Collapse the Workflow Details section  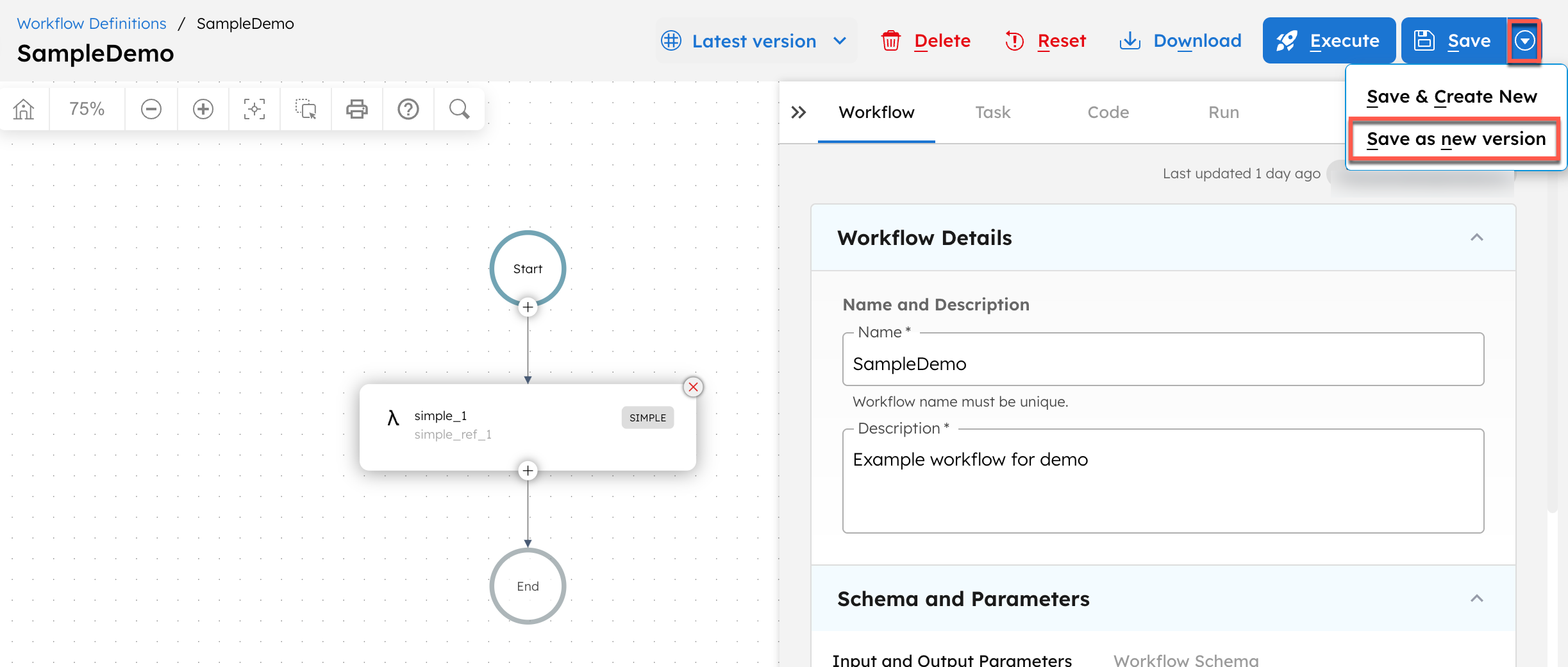[1478, 238]
